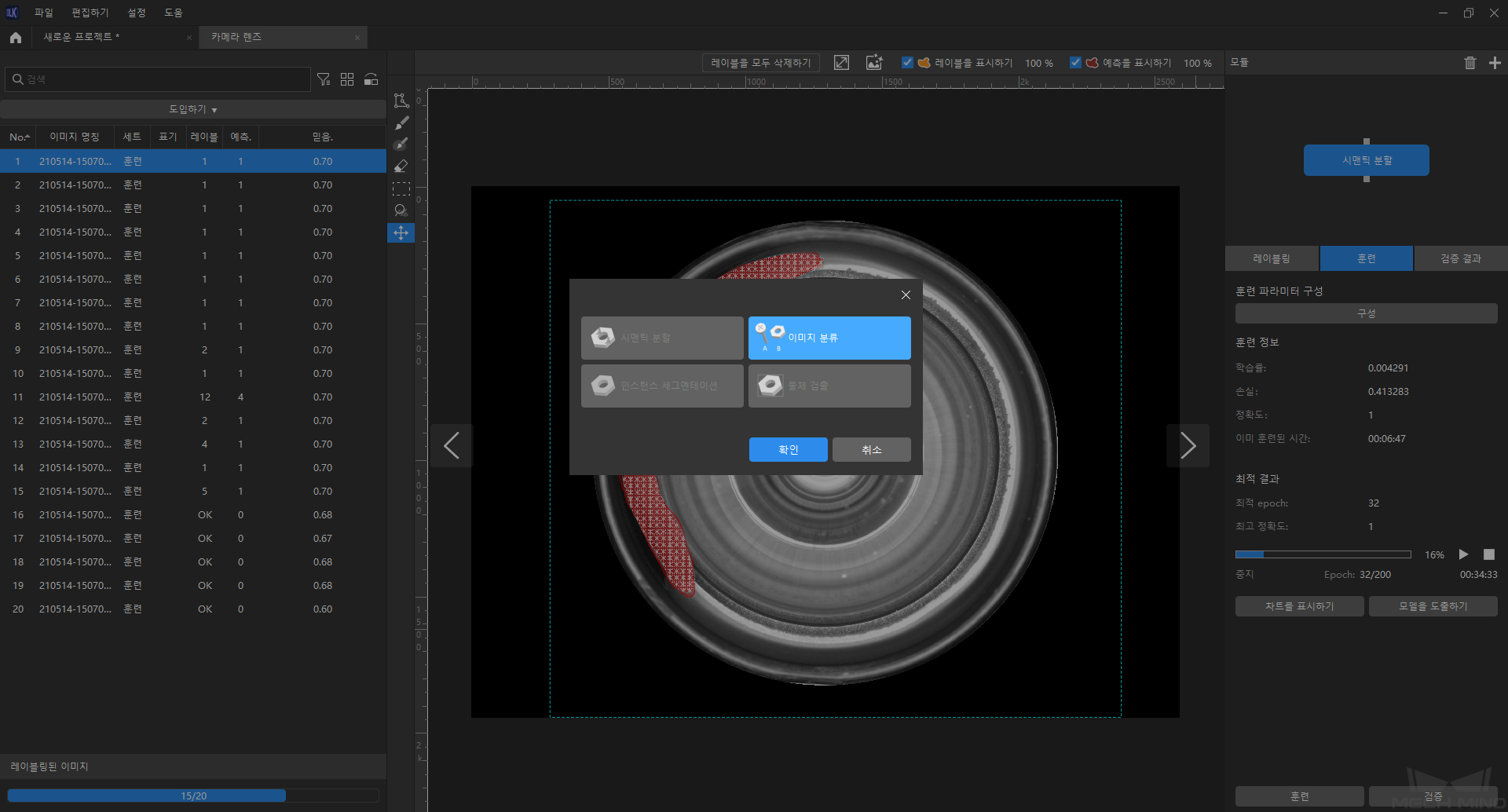Sort list by the No. column
Viewport: 1508px width, 812px height.
pyautogui.click(x=19, y=137)
